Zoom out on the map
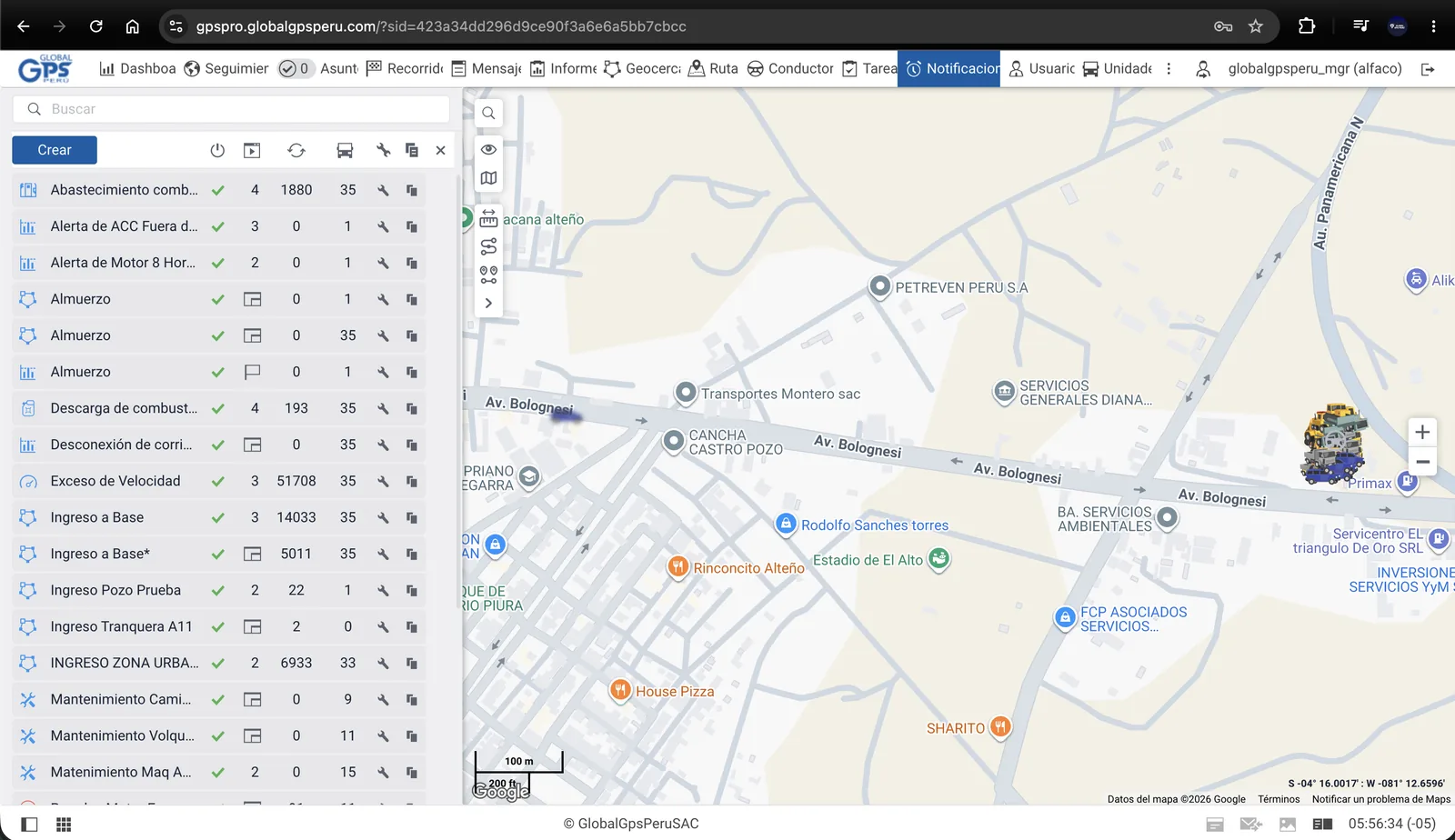Image resolution: width=1455 pixels, height=840 pixels. click(x=1422, y=462)
